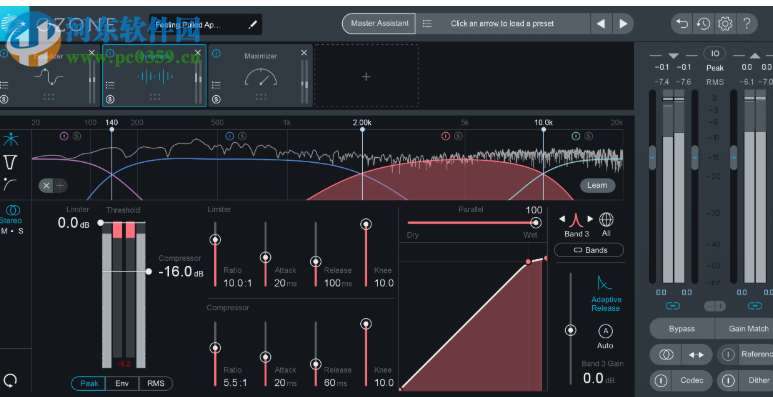Go to previous band with left arrow
The height and width of the screenshot is (397, 773).
coord(562,219)
